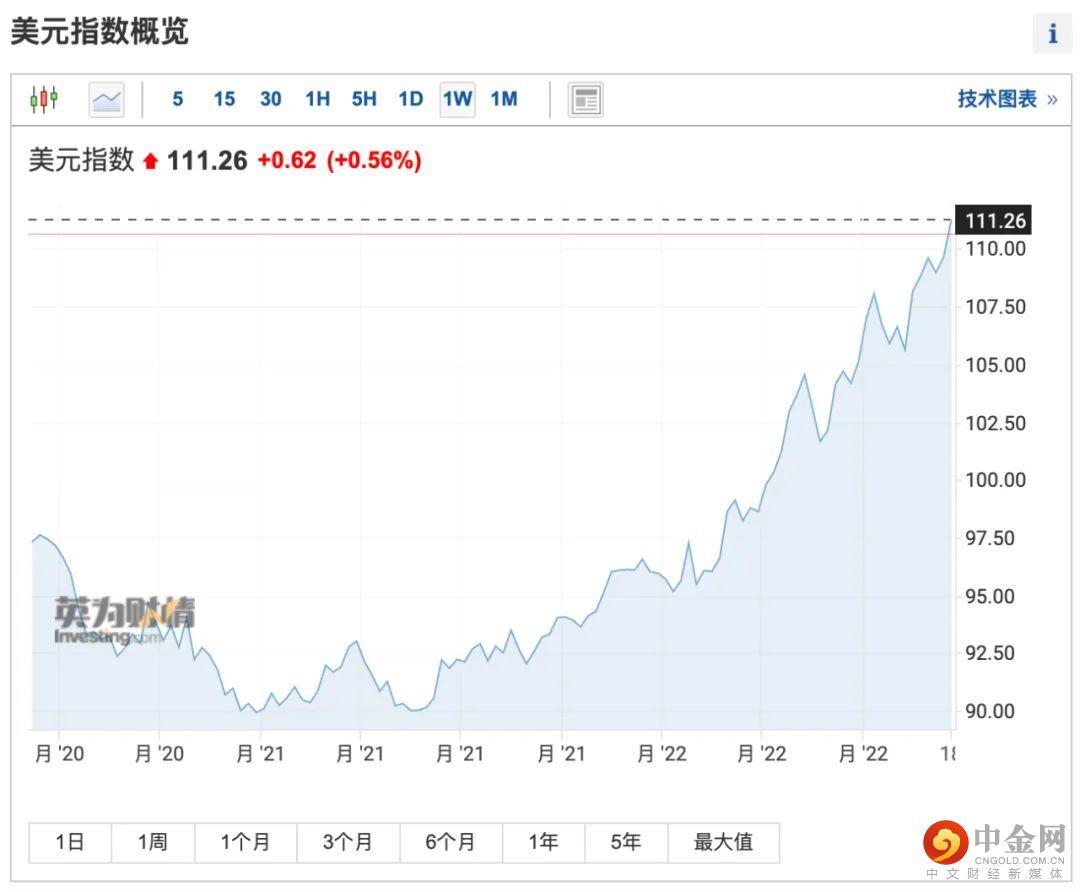Choose the 5H interval
Image resolution: width=1080 pixels, height=892 pixels.
364,99
